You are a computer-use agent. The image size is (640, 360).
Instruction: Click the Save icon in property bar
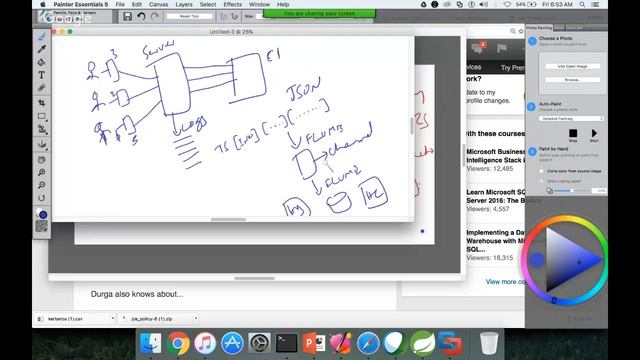click(127, 16)
